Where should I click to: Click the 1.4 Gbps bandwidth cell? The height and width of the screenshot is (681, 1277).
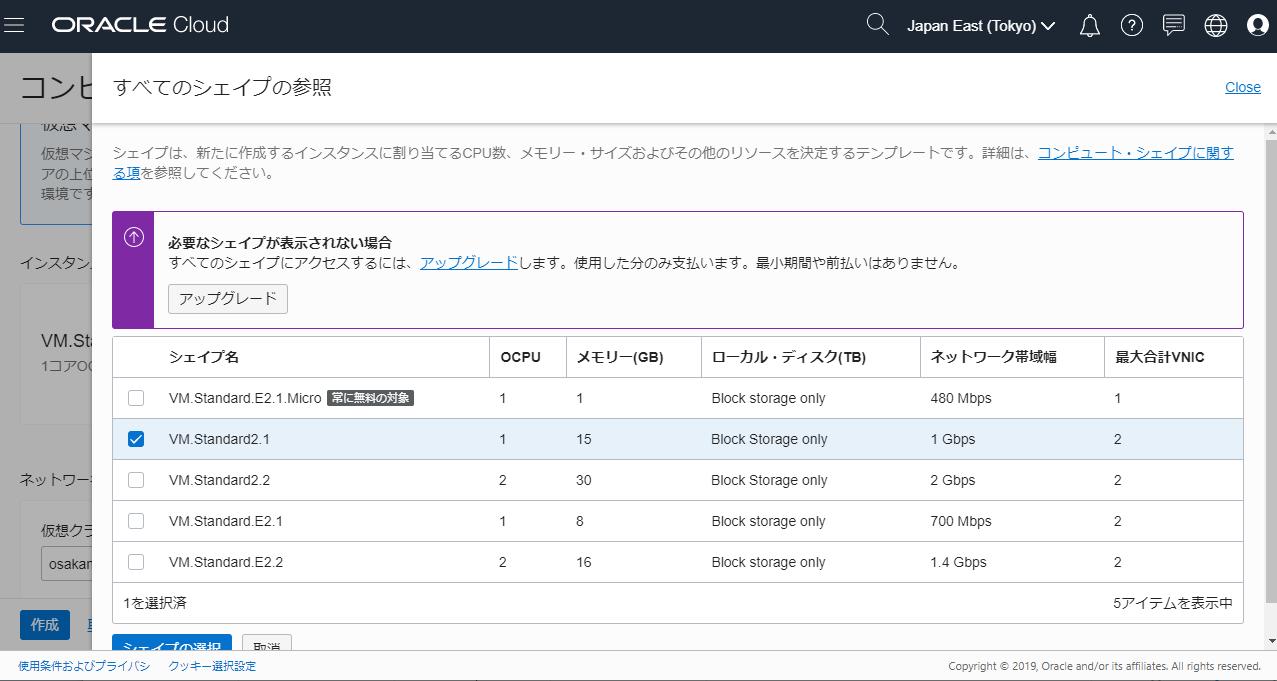959,562
